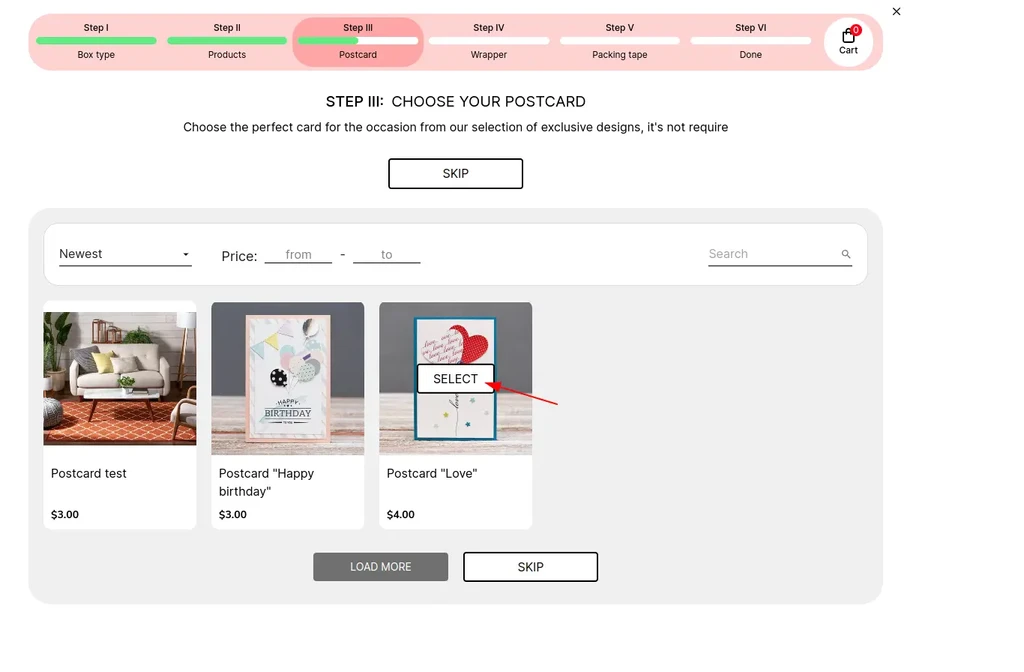Click the Postcard "Love" title text
Screen dimensions: 1024x672
coord(432,473)
